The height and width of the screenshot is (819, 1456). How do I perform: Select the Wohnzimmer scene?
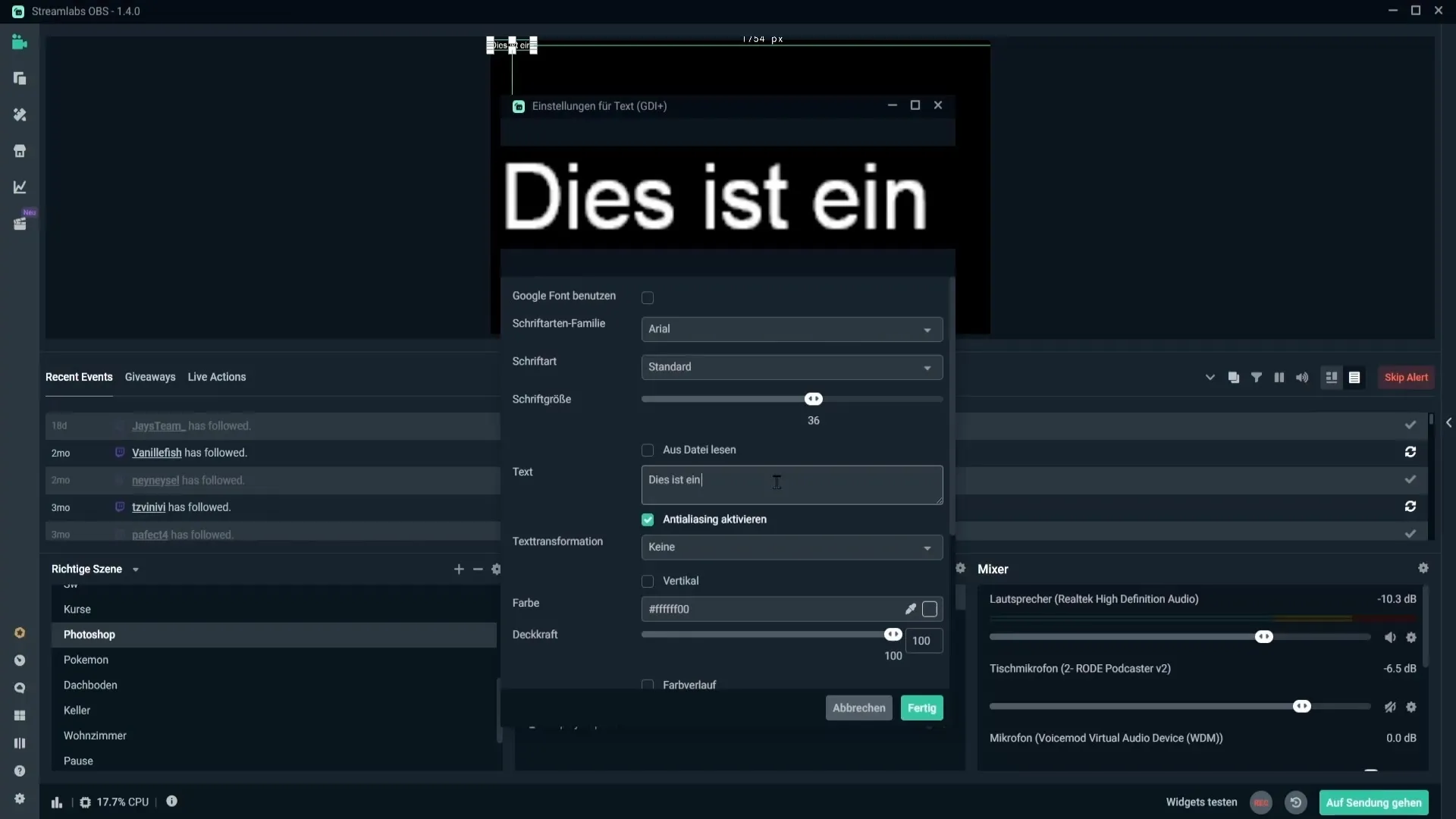click(274, 736)
